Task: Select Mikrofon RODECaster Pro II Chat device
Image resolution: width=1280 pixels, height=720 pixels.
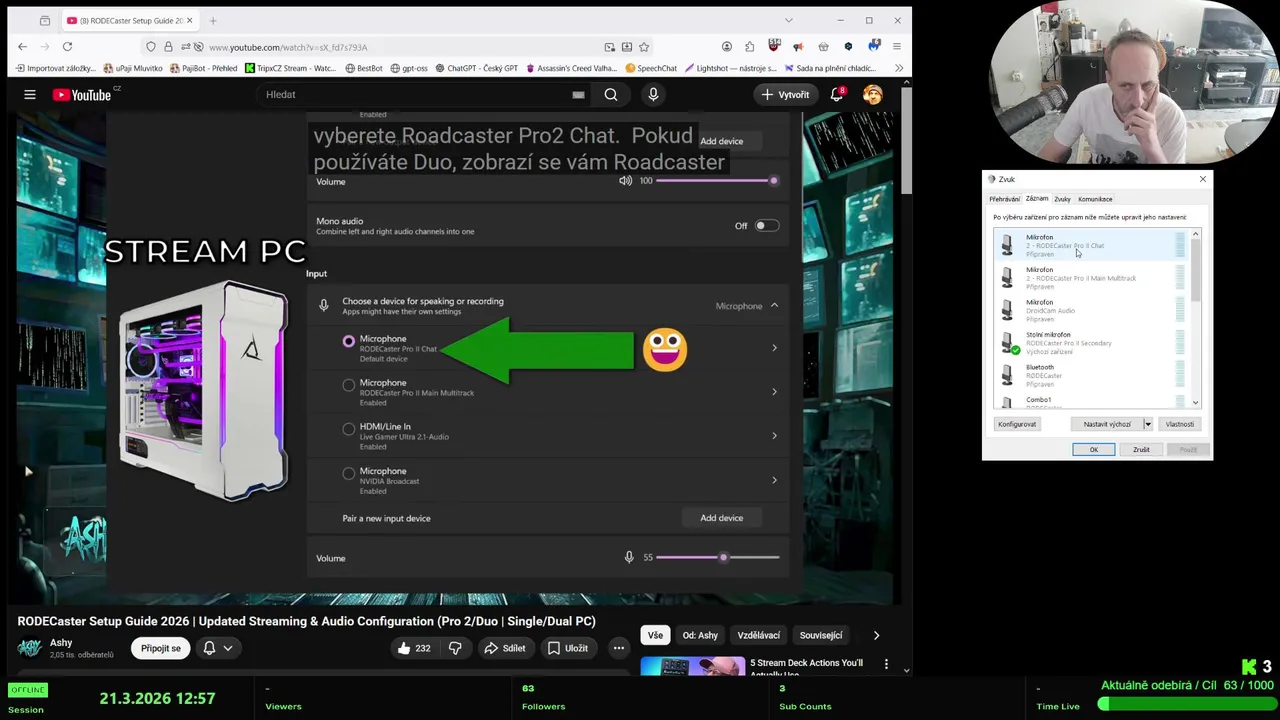Action: 1092,245
